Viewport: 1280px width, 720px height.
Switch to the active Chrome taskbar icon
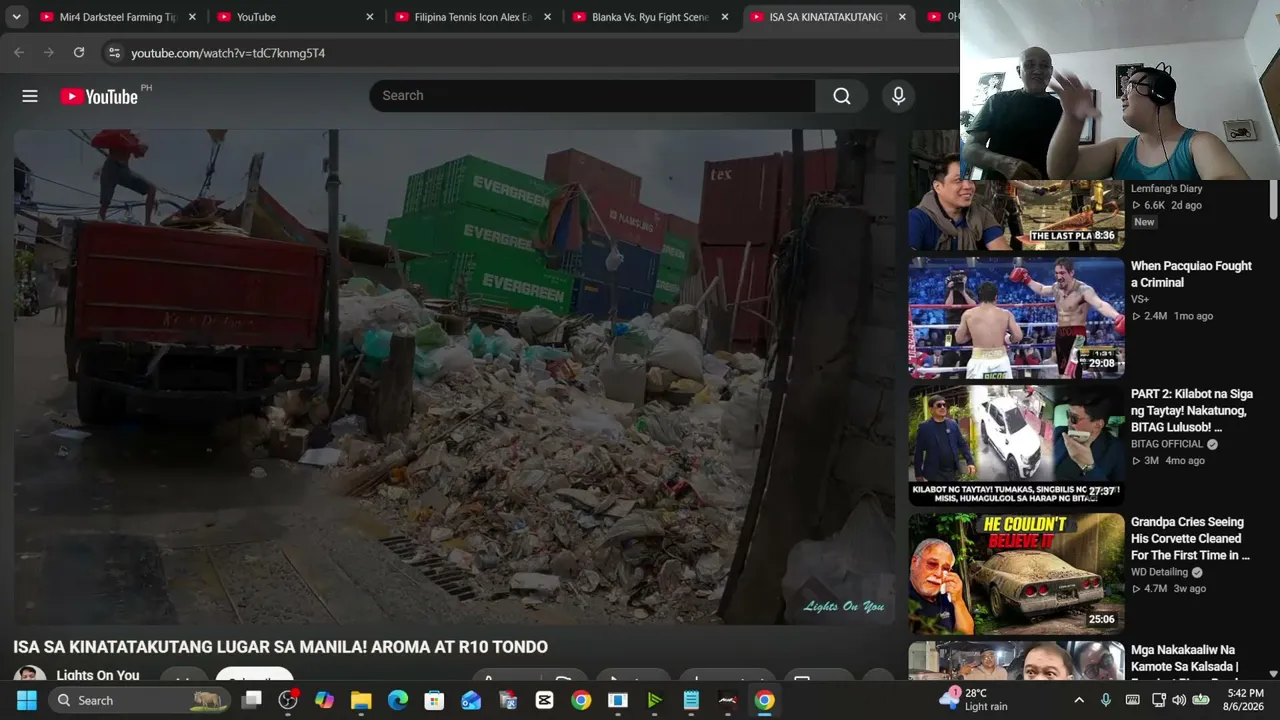point(764,700)
